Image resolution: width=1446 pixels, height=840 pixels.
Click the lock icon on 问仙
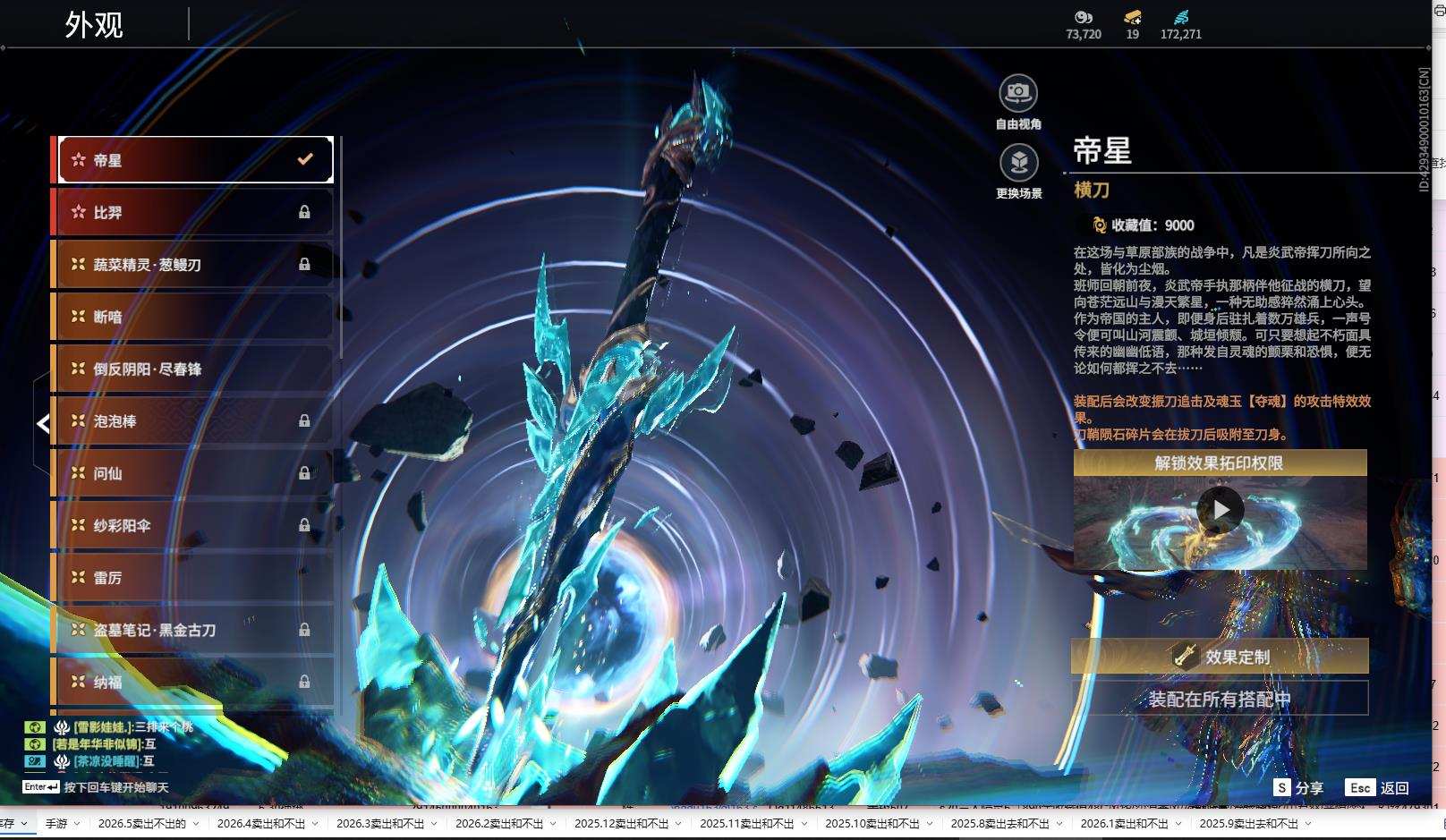tap(304, 472)
